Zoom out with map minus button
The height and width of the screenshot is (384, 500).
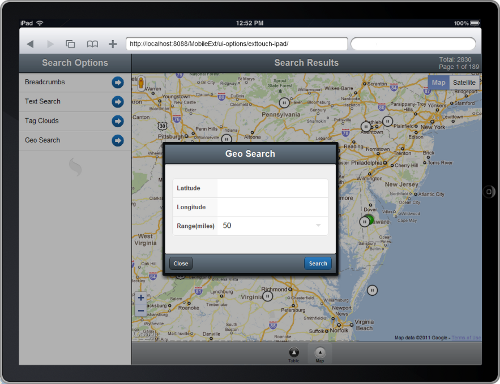[141, 311]
